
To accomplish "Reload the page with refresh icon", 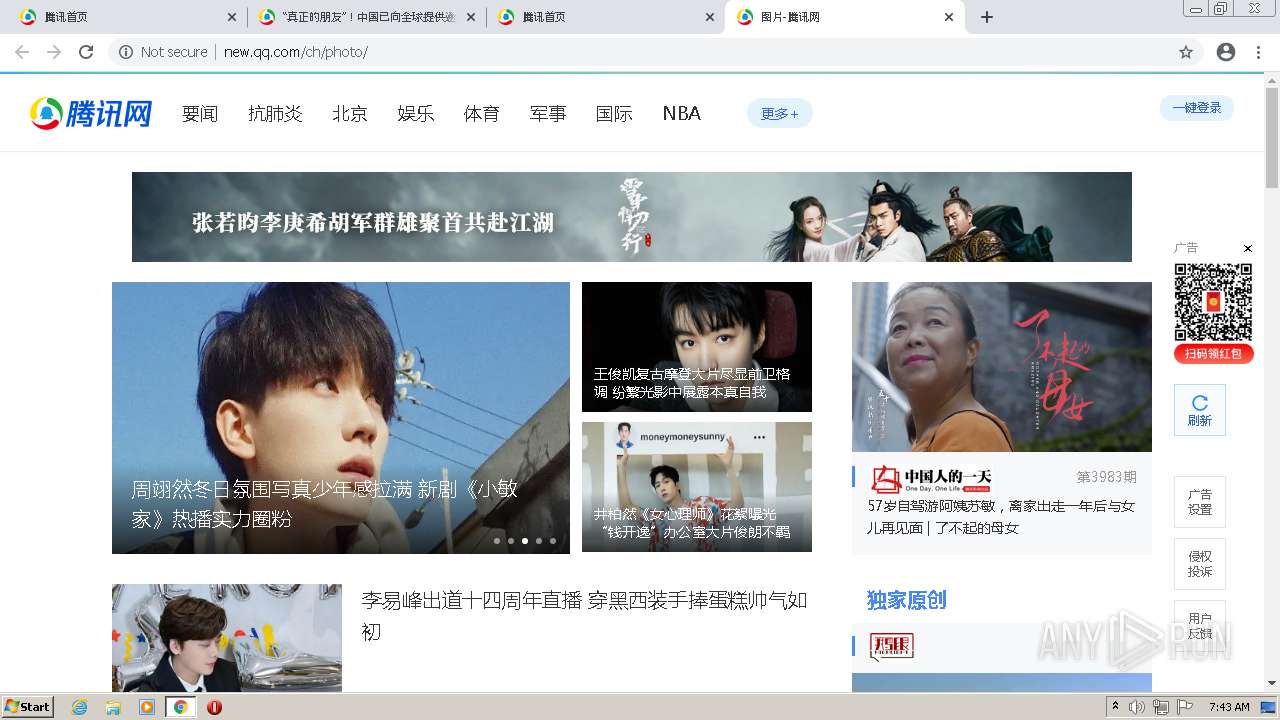I will point(86,52).
